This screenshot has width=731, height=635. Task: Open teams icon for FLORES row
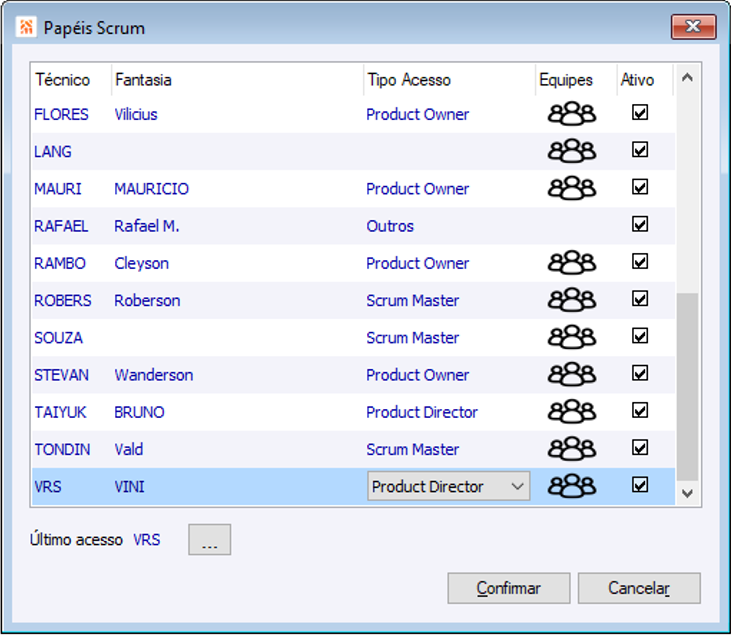coord(571,114)
